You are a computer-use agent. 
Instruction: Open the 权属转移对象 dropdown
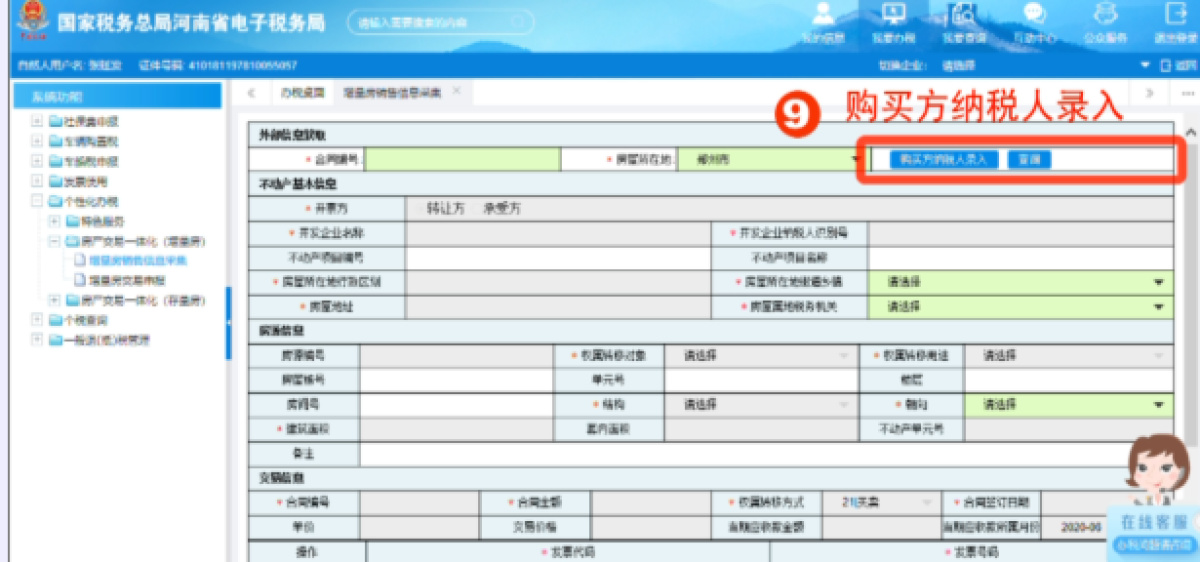[762, 355]
